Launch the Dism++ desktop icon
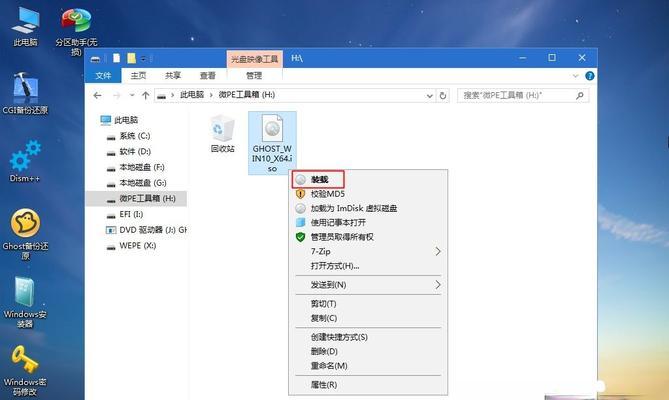Viewport: 669px width, 400px height. pyautogui.click(x=25, y=161)
